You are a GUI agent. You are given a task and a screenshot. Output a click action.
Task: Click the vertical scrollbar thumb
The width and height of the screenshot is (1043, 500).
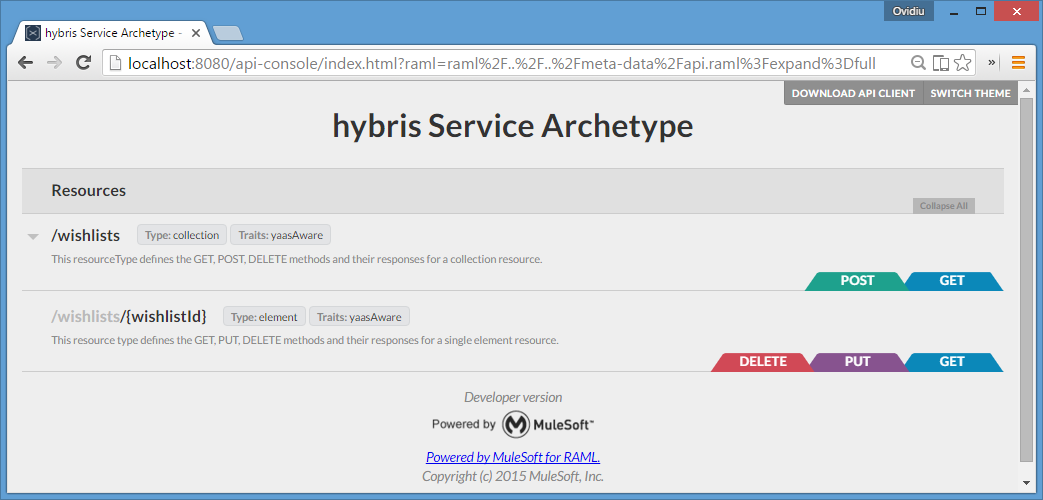point(1026,280)
